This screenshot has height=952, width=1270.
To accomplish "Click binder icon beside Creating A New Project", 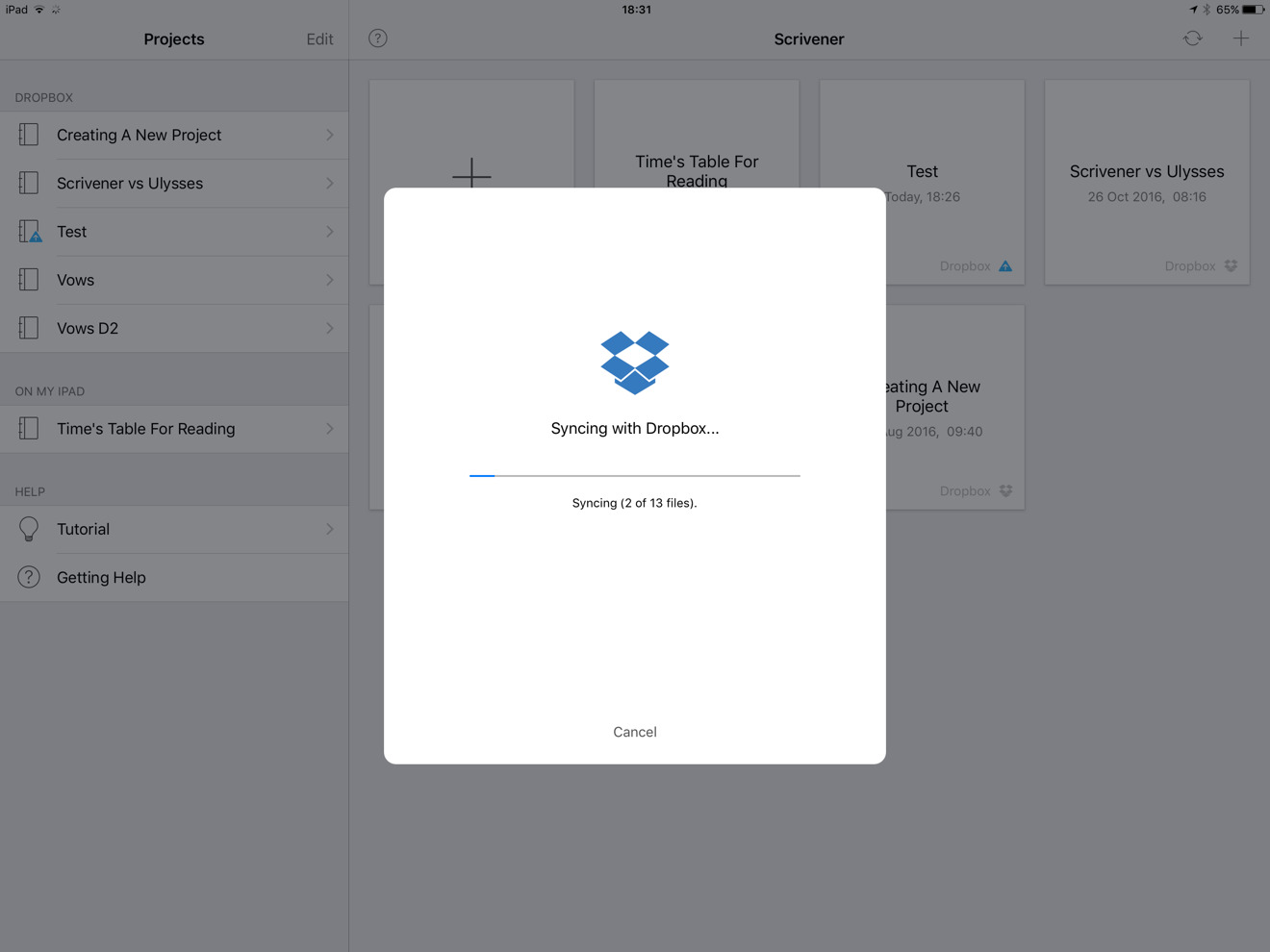I will tap(29, 135).
